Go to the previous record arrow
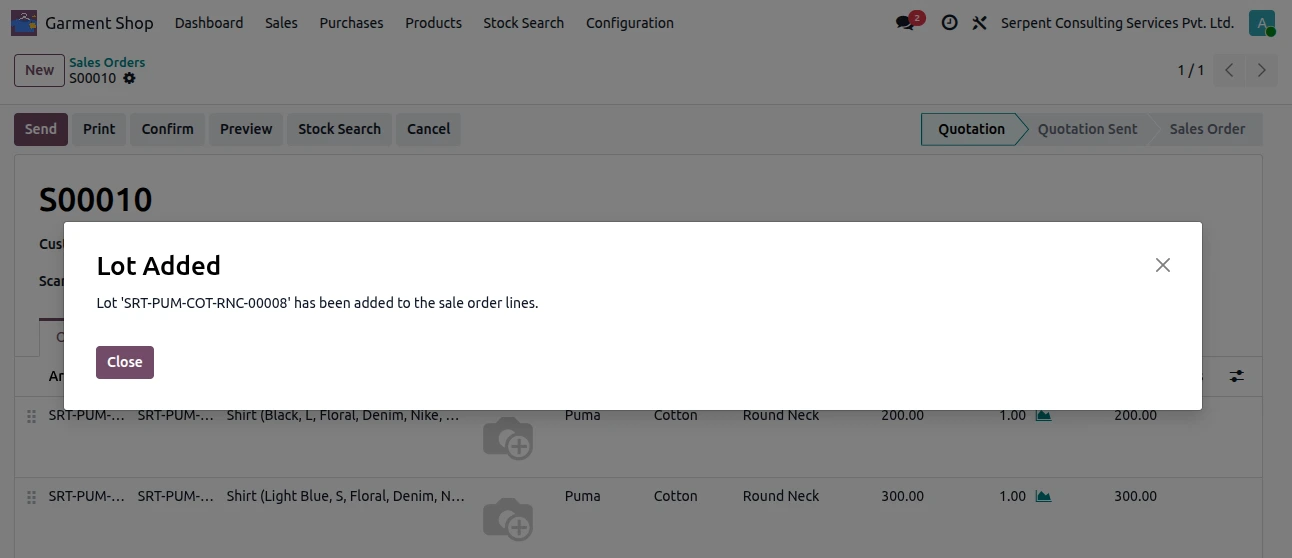The width and height of the screenshot is (1292, 558). [1230, 70]
